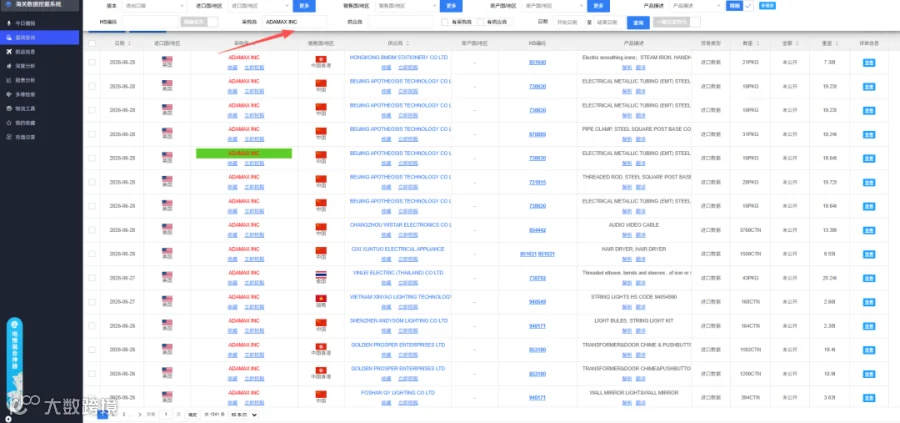Open blue detail button for CIXI XUNTUO row
The height and width of the screenshot is (423, 900).
pyautogui.click(x=869, y=254)
